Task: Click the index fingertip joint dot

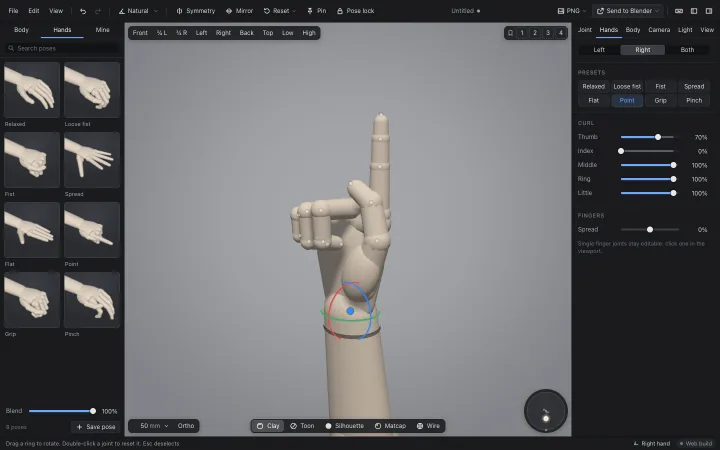Action: [x=381, y=114]
